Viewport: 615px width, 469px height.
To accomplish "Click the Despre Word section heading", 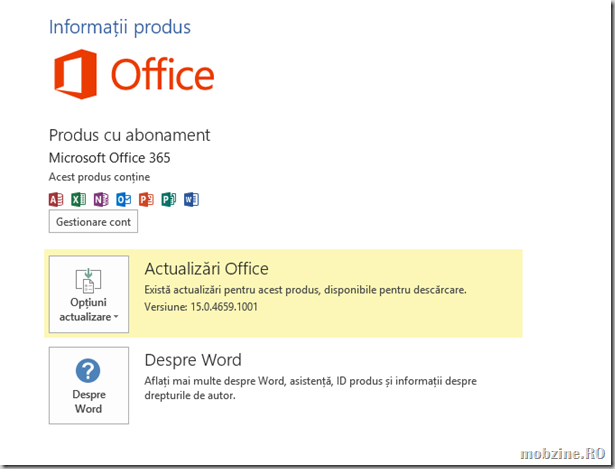I will point(193,360).
